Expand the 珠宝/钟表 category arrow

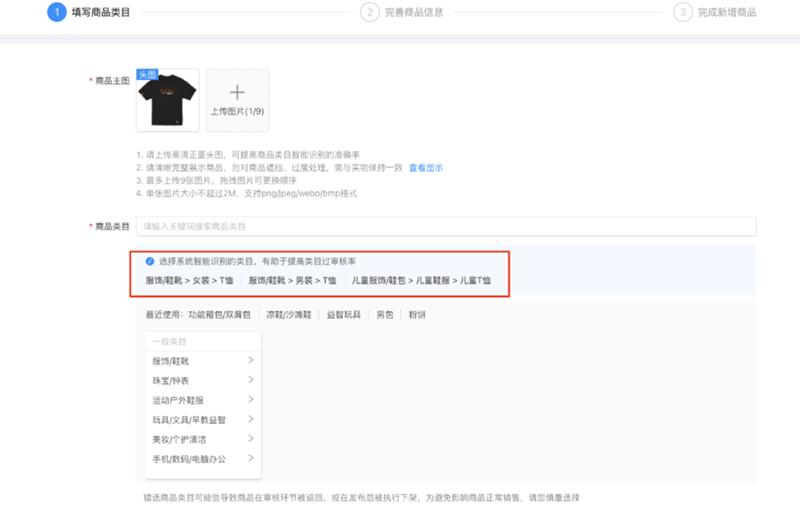point(250,380)
